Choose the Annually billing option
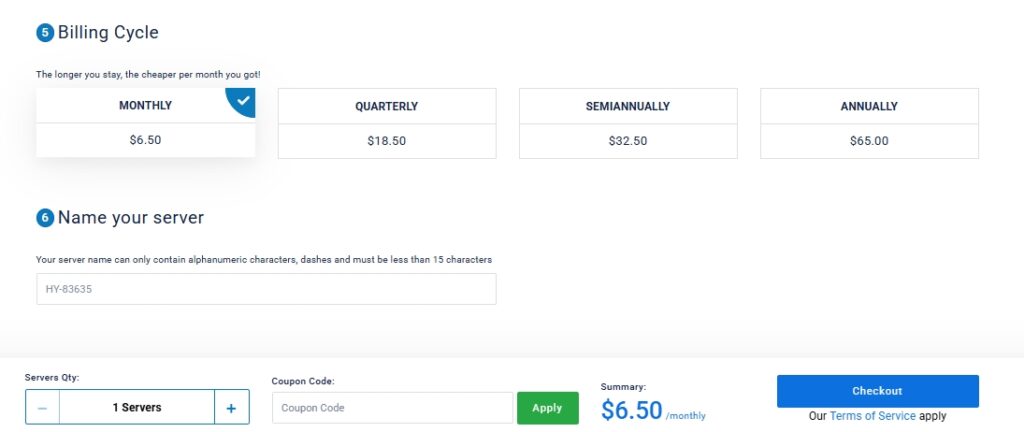This screenshot has height=432, width=1024. click(869, 106)
